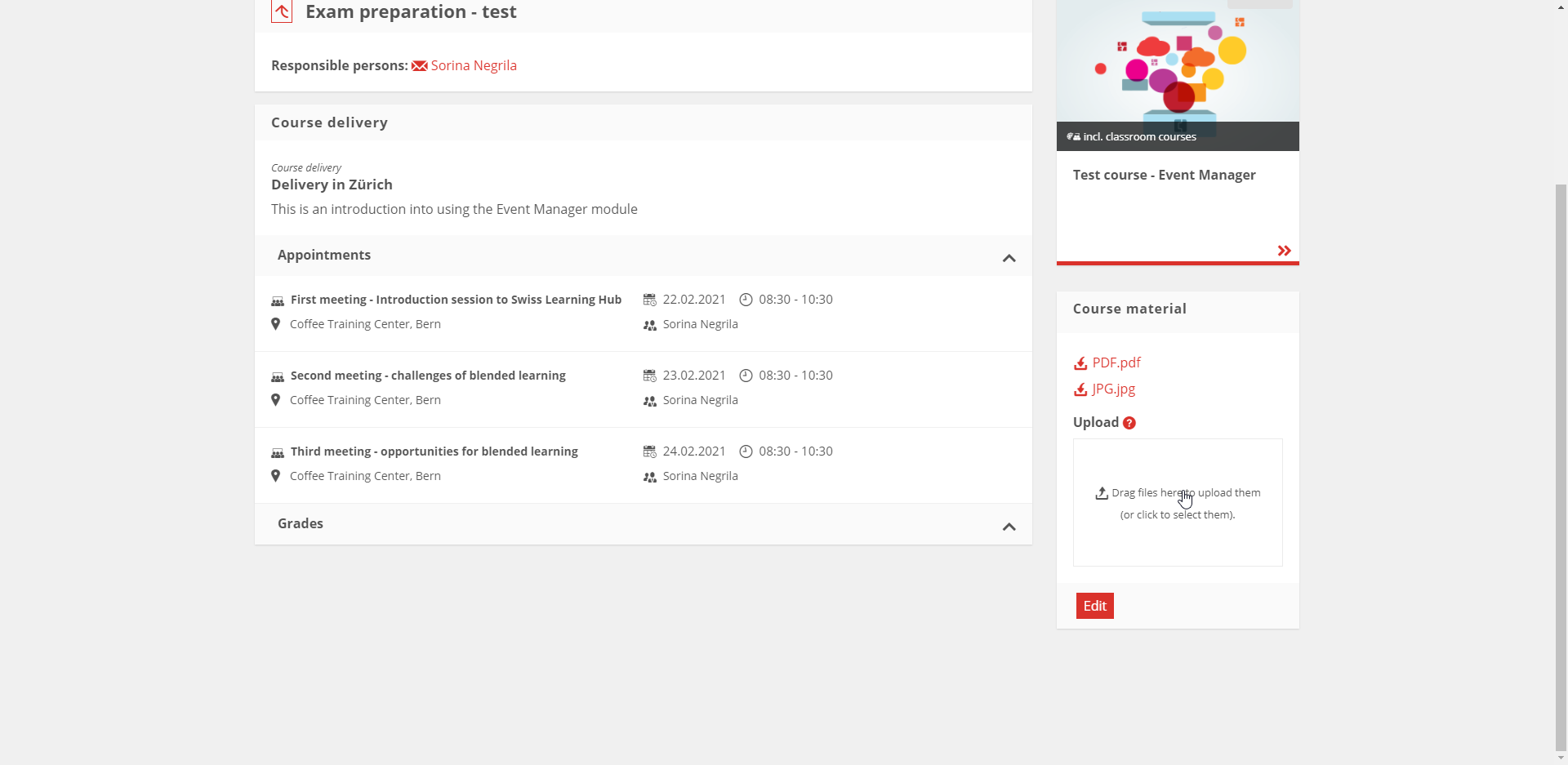
Task: Expand the Appointments header
Action: click(x=324, y=255)
